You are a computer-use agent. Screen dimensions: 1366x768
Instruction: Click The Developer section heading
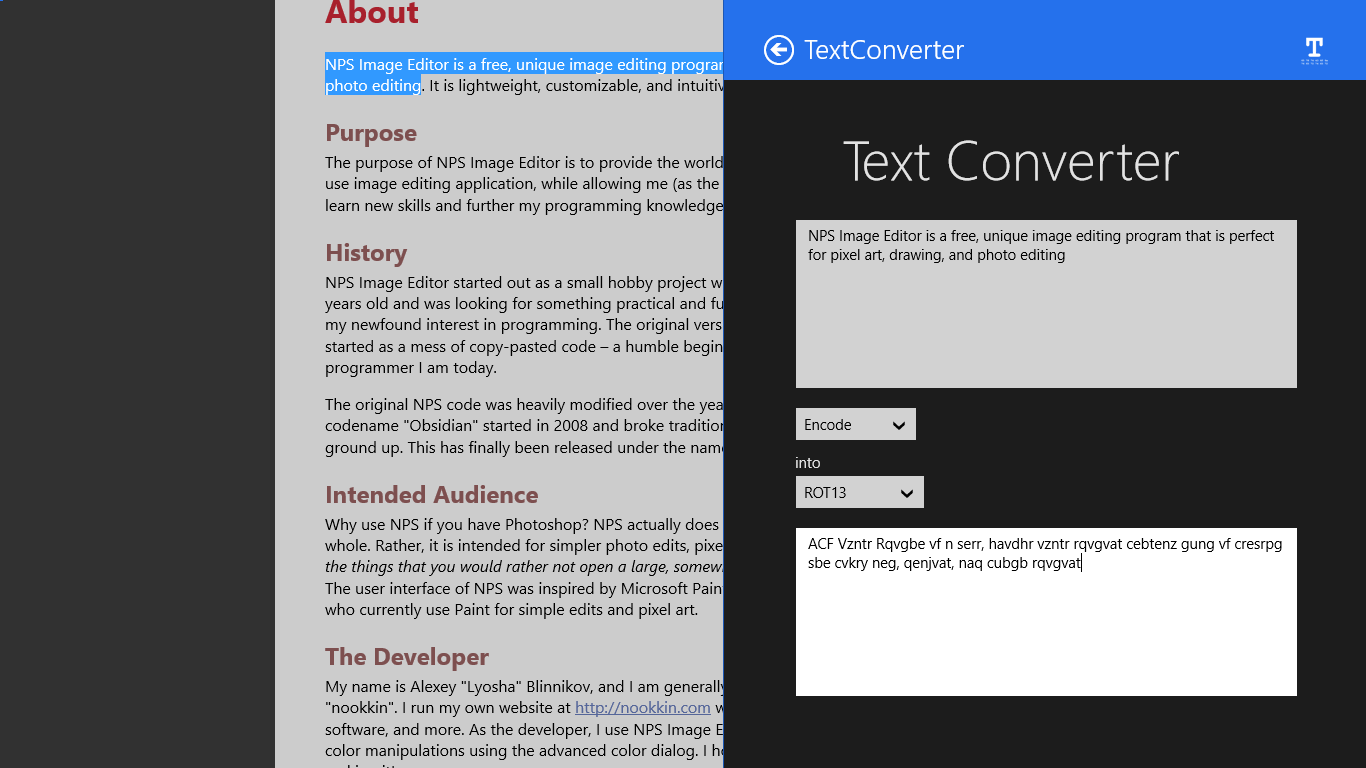[x=406, y=657]
